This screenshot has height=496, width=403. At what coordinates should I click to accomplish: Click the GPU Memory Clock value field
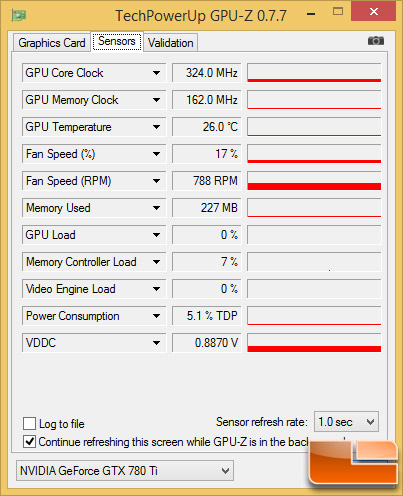pyautogui.click(x=206, y=100)
